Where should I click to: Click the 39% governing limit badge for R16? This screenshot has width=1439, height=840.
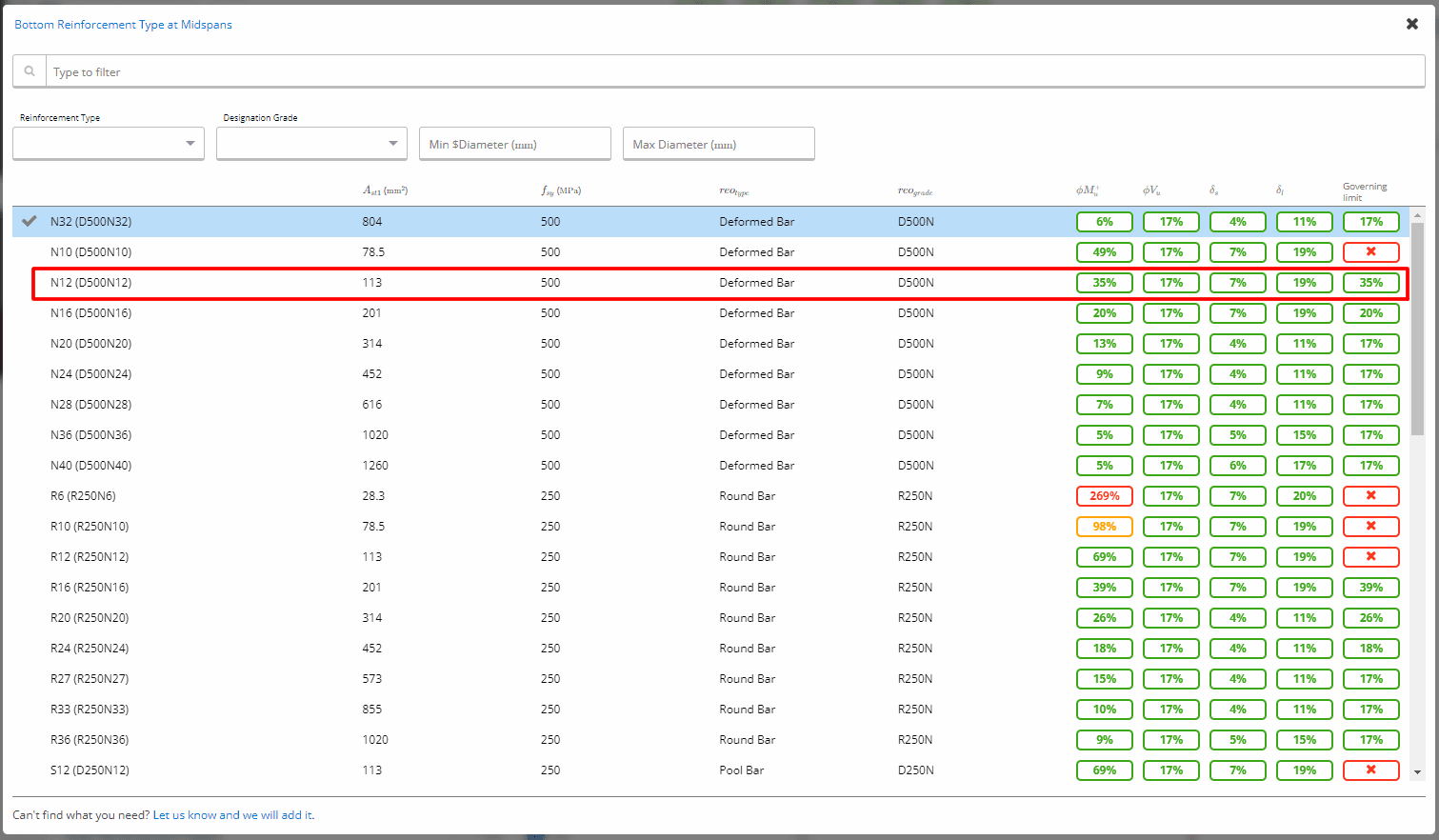[x=1371, y=588]
